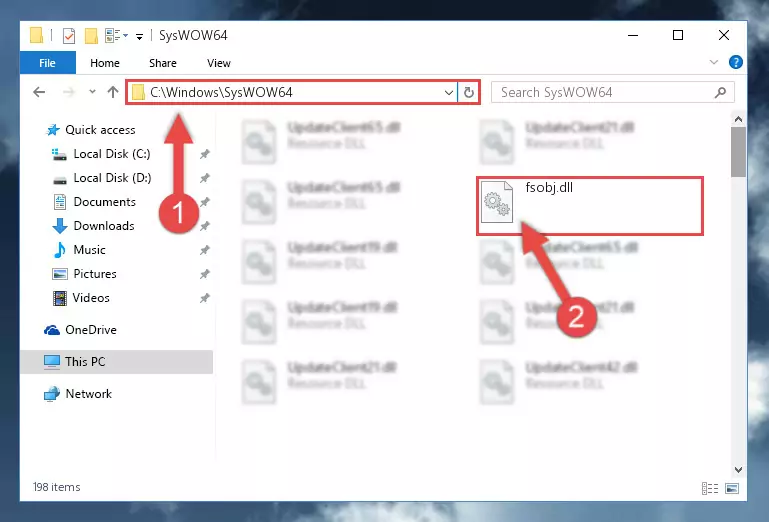769x522 pixels.
Task: Click the Downloads blue arrow icon
Action: [x=59, y=226]
